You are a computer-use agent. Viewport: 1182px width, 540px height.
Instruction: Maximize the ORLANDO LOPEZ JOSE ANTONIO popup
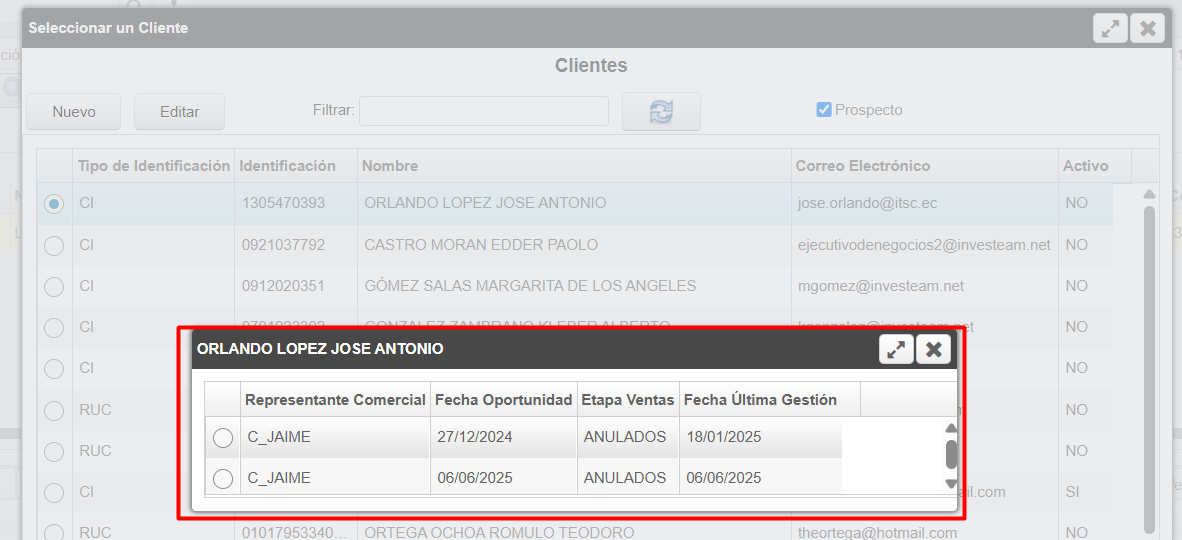896,349
